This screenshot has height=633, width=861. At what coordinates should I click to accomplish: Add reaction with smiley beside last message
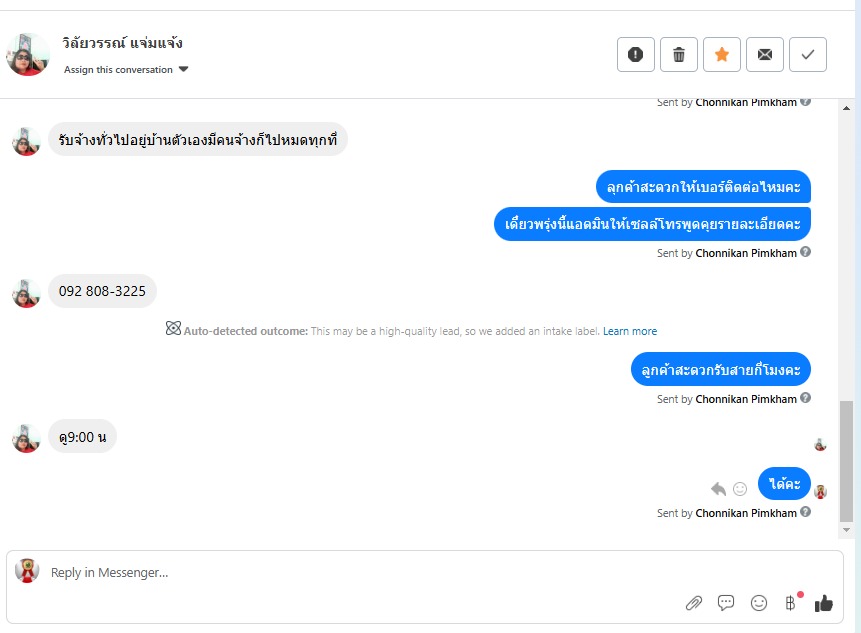[x=740, y=489]
